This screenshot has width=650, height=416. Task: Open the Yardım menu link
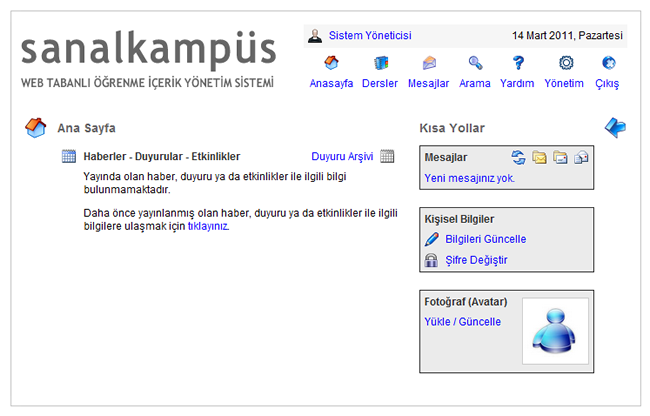click(517, 83)
